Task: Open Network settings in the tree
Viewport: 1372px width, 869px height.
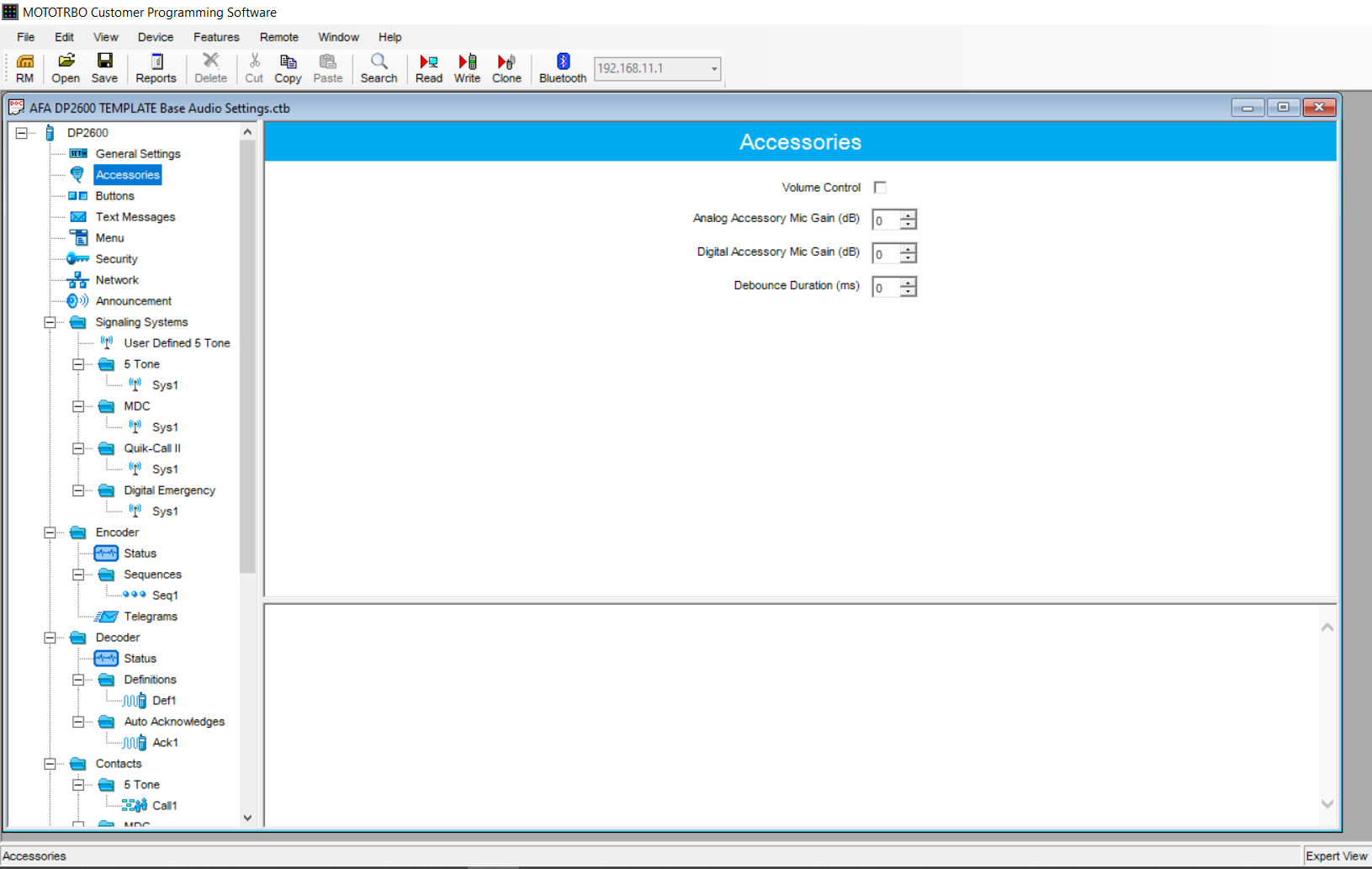Action: (117, 280)
